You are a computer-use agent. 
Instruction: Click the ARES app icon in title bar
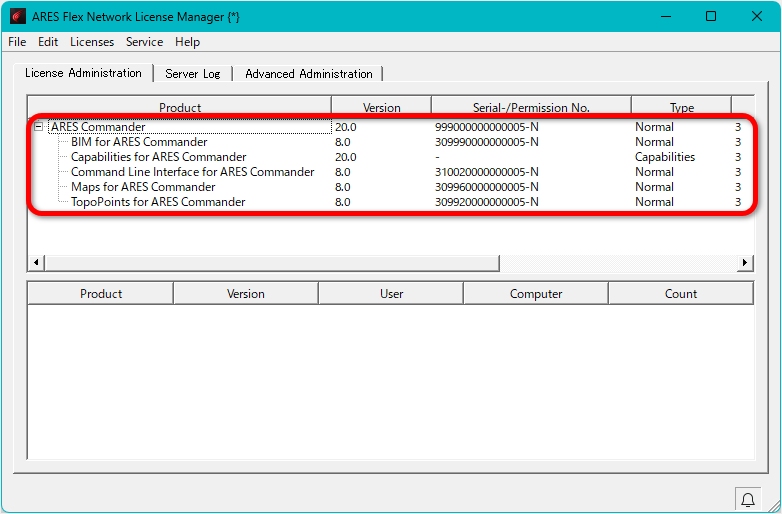17,16
